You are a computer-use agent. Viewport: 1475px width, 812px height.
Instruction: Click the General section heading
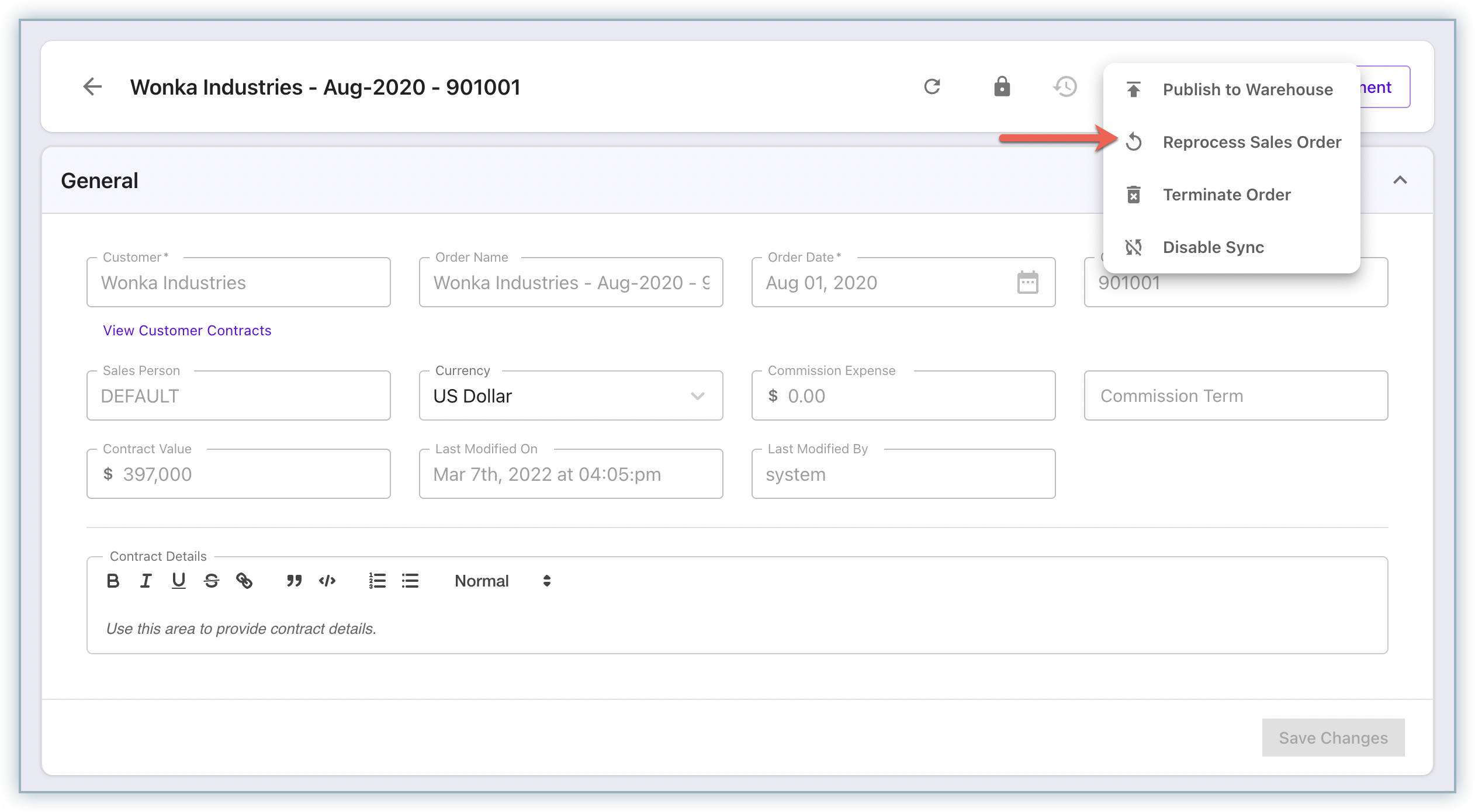click(99, 181)
